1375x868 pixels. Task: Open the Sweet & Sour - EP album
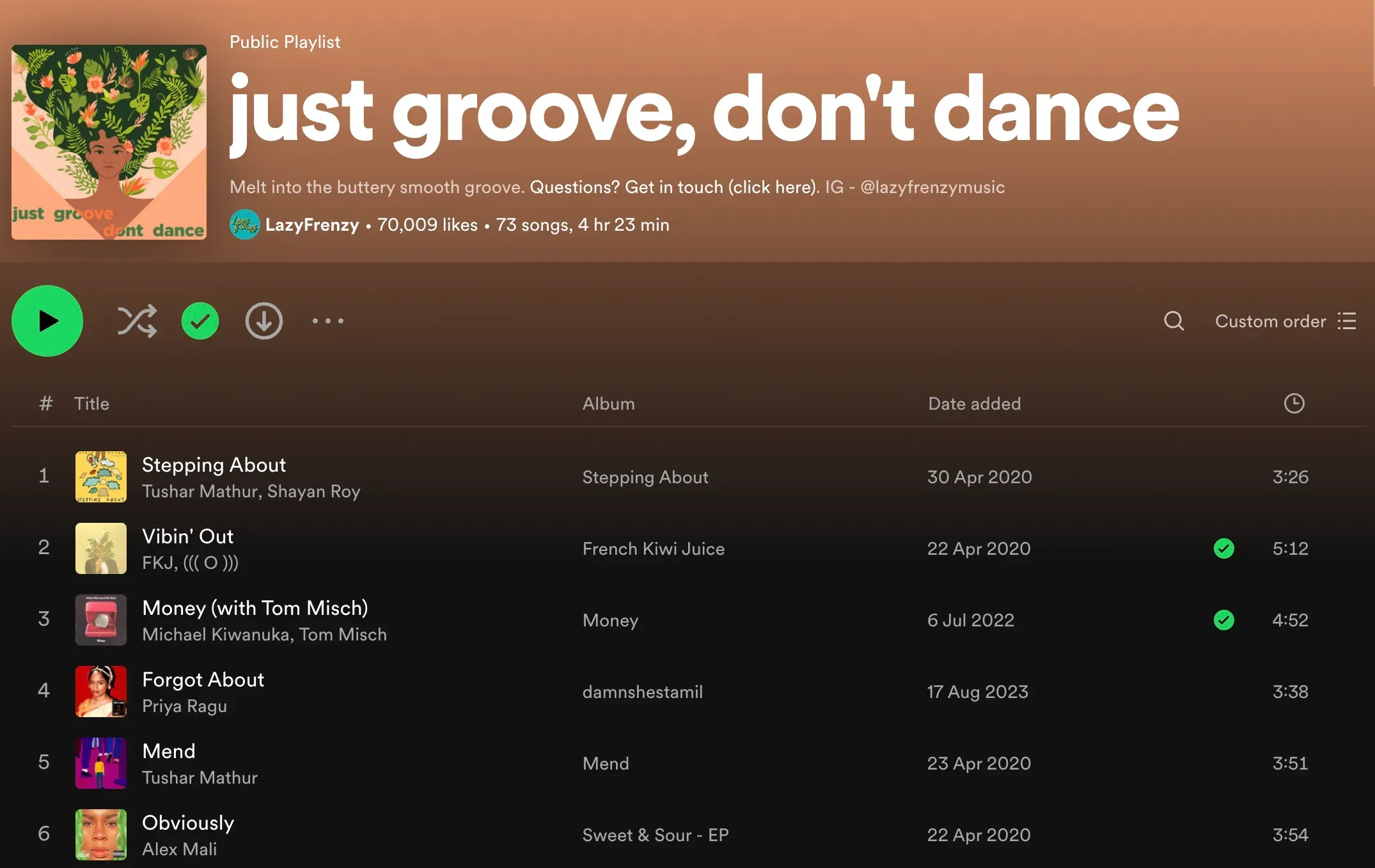[x=656, y=835]
